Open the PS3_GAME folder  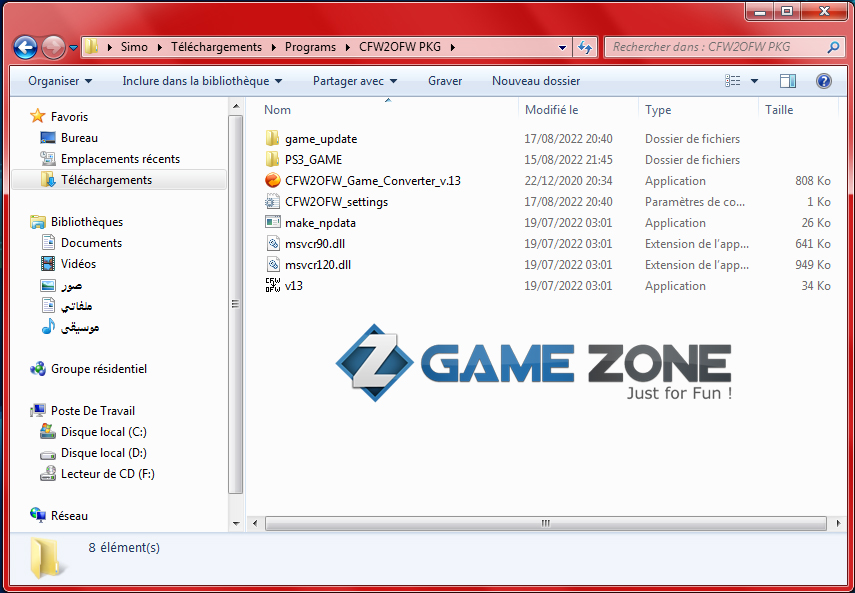click(313, 160)
